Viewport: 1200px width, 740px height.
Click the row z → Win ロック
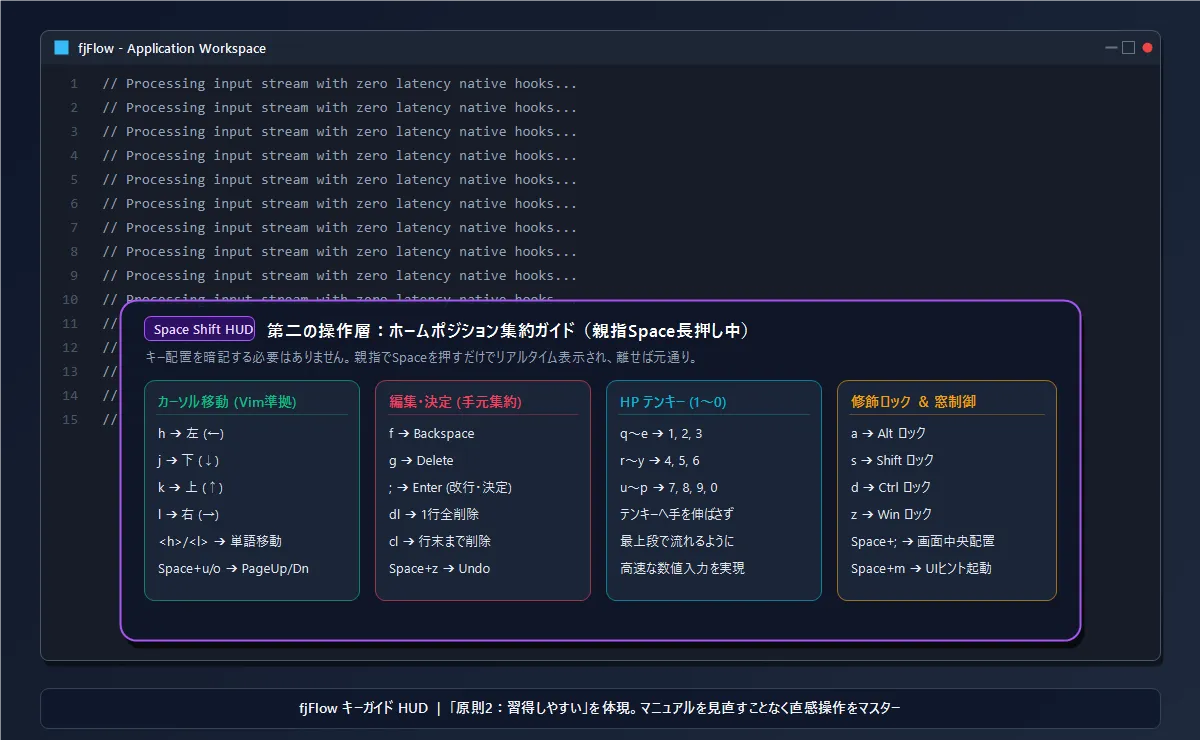[x=891, y=515]
